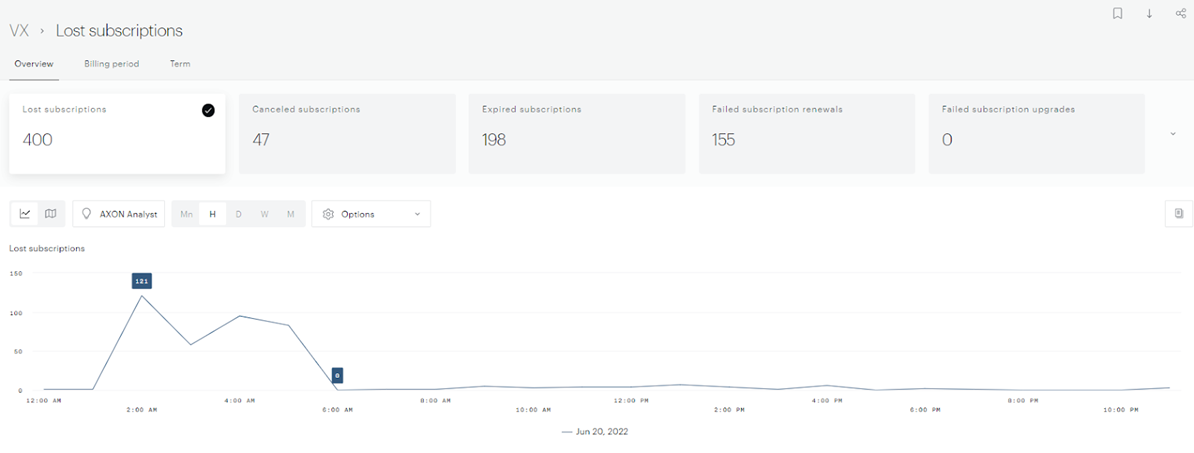This screenshot has height=453, width=1194.
Task: Select the Canceled subscriptions card
Action: (347, 134)
